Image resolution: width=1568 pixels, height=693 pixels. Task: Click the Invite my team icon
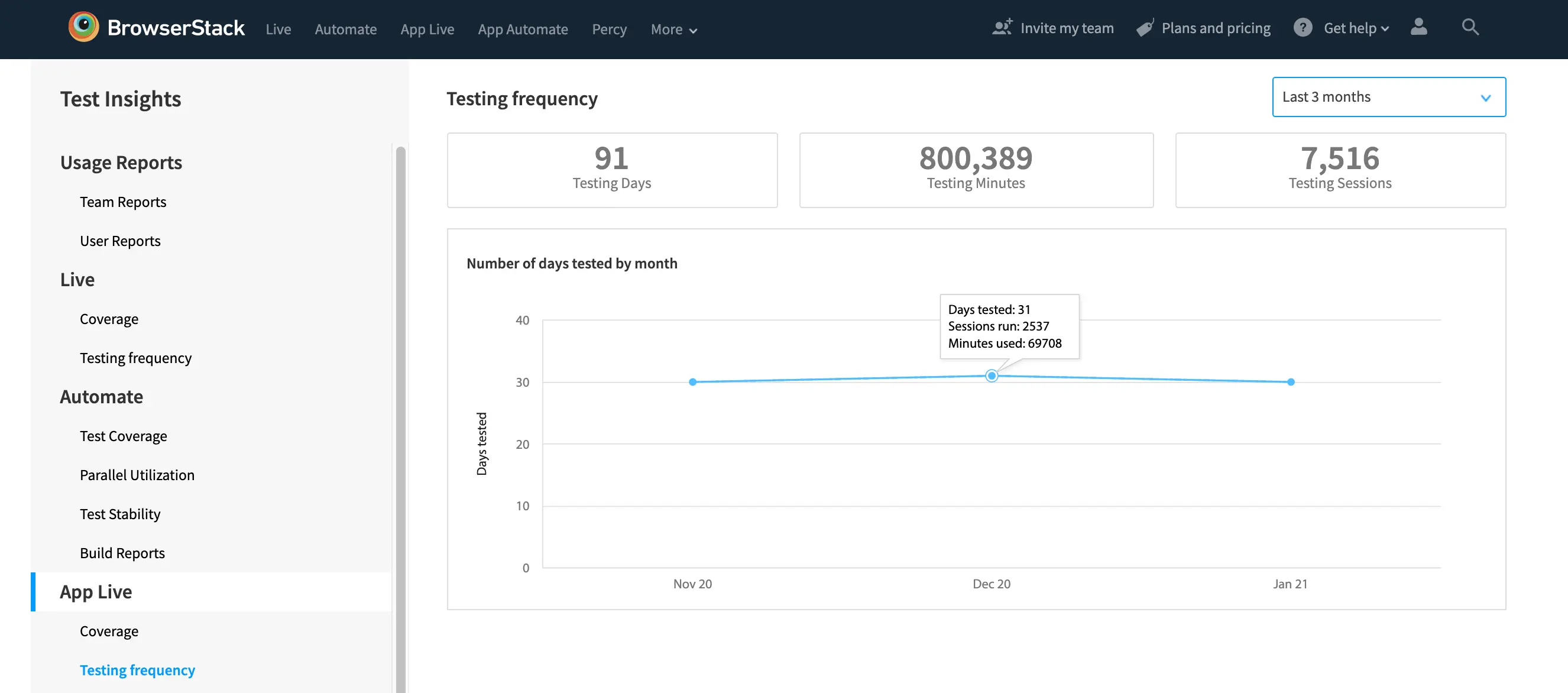click(x=1002, y=27)
